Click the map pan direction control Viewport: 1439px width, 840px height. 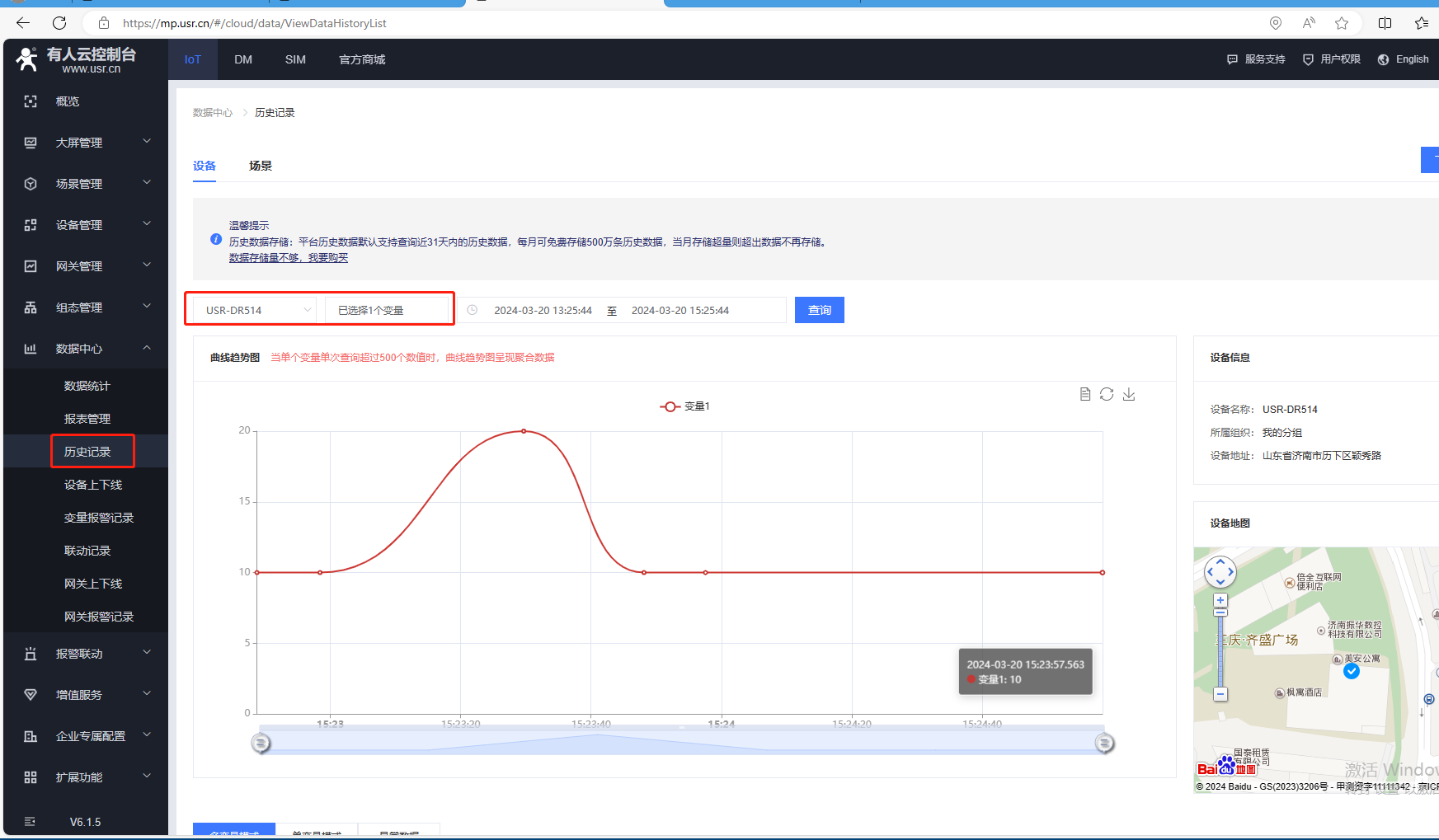[x=1220, y=571]
